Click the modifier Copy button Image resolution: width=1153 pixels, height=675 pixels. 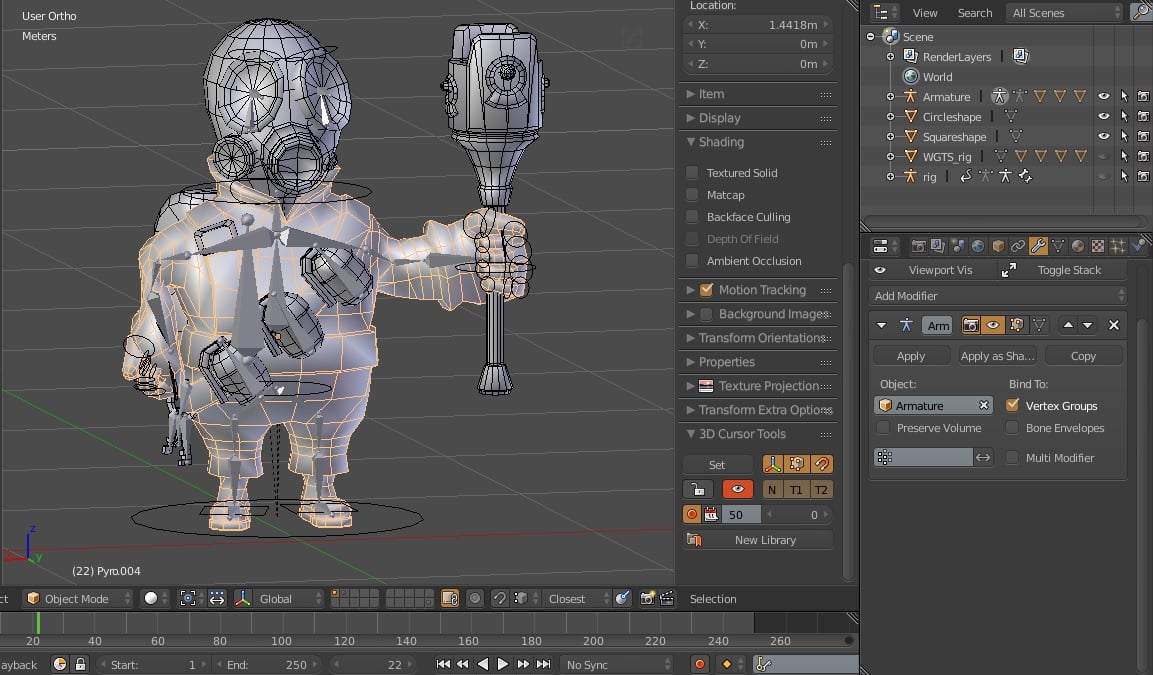[1083, 356]
